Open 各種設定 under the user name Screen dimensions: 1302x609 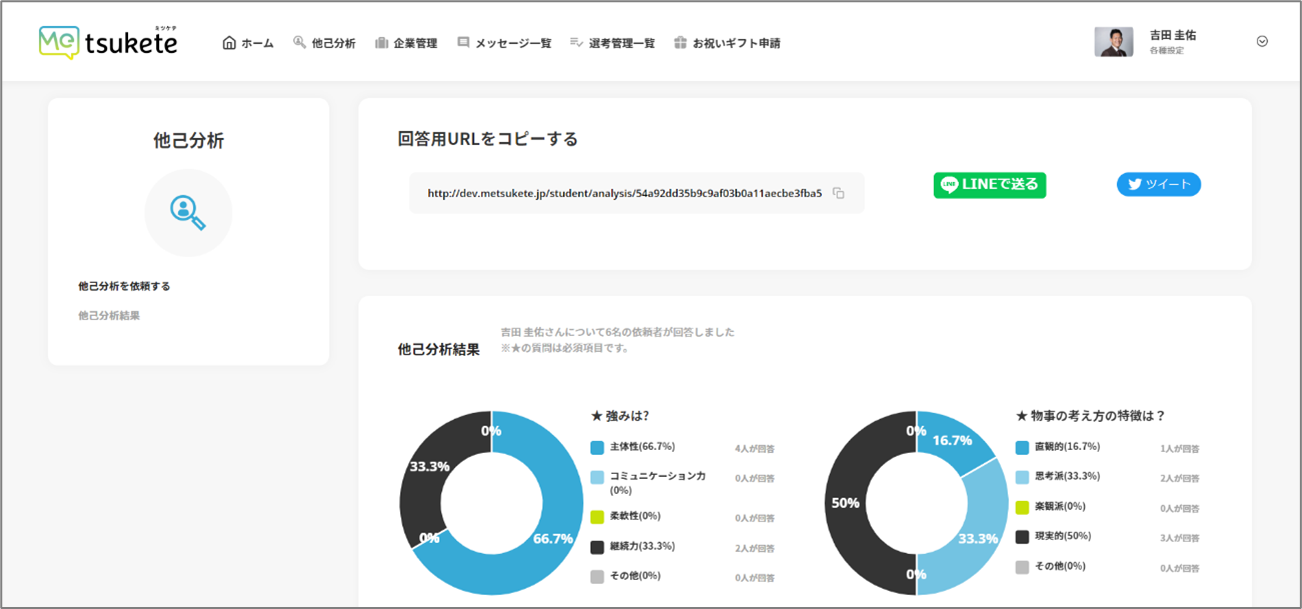(x=1167, y=51)
